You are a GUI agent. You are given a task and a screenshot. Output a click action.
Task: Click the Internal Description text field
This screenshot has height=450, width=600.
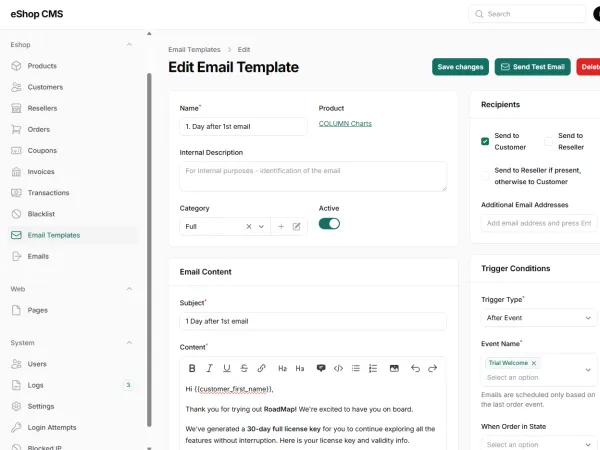coord(313,176)
